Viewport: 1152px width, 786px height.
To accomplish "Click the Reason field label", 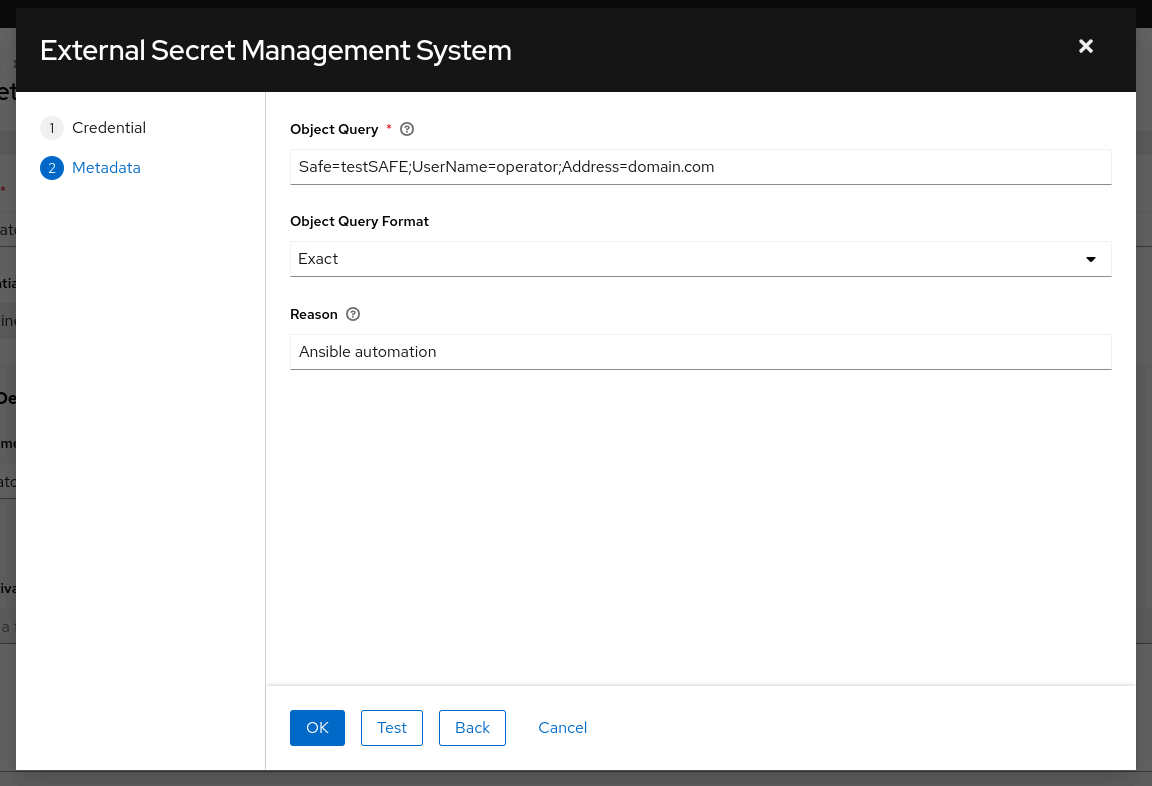I will [x=314, y=314].
